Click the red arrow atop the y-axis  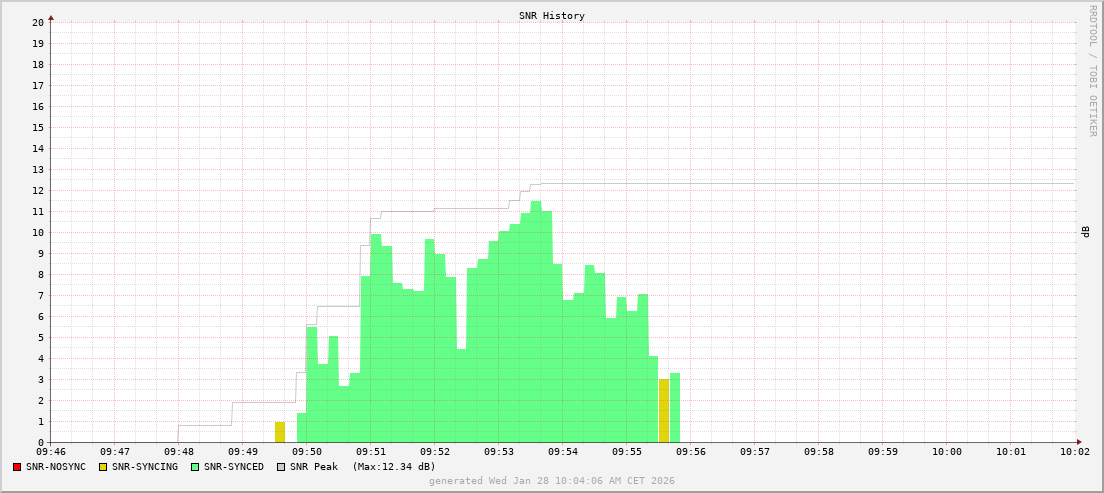point(51,16)
